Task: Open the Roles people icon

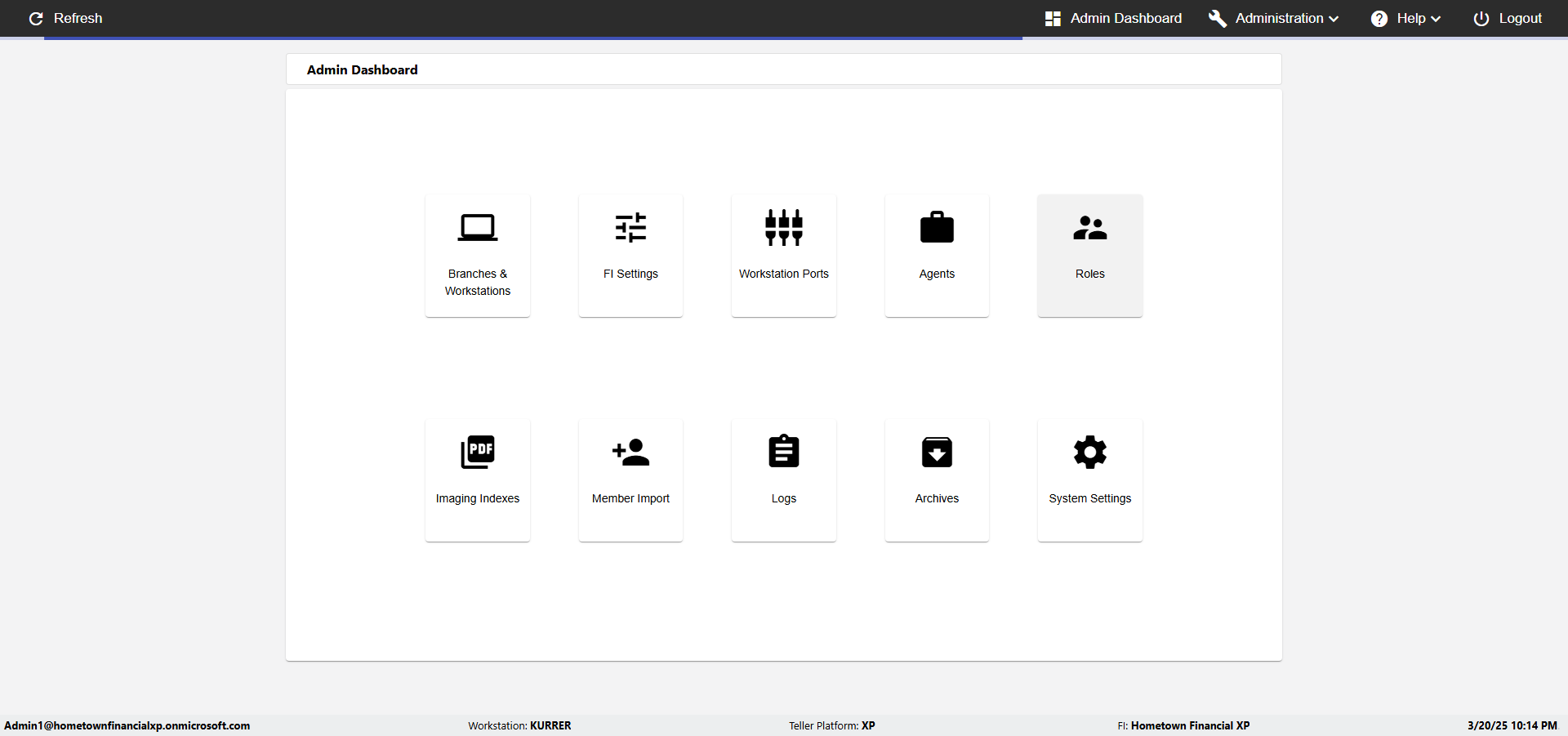Action: click(x=1090, y=228)
